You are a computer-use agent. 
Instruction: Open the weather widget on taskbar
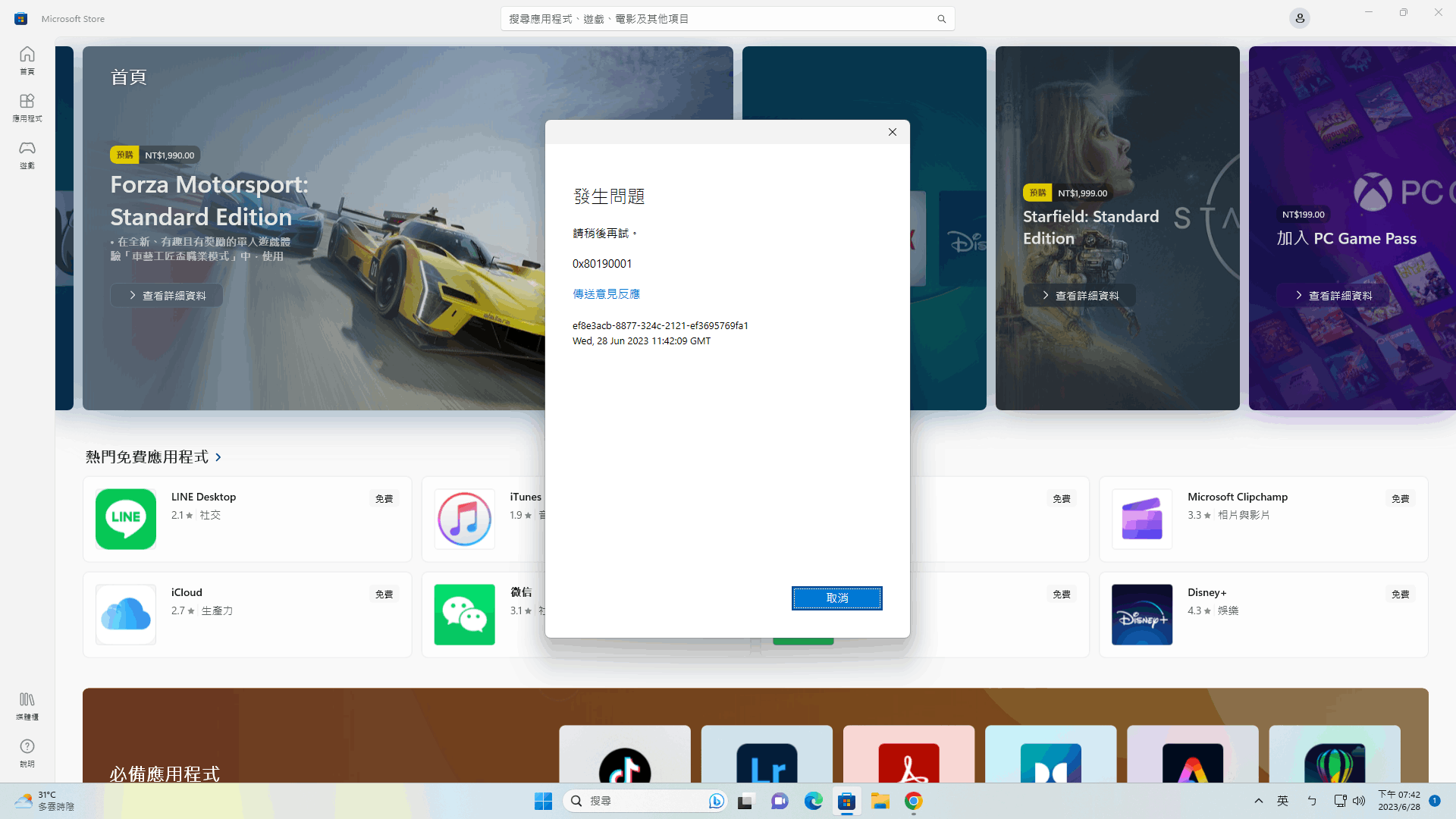click(45, 801)
